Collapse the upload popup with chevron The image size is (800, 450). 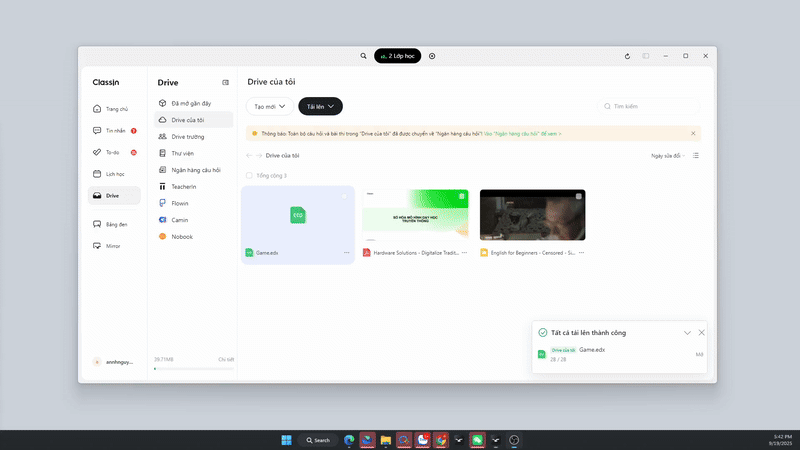pyautogui.click(x=687, y=333)
